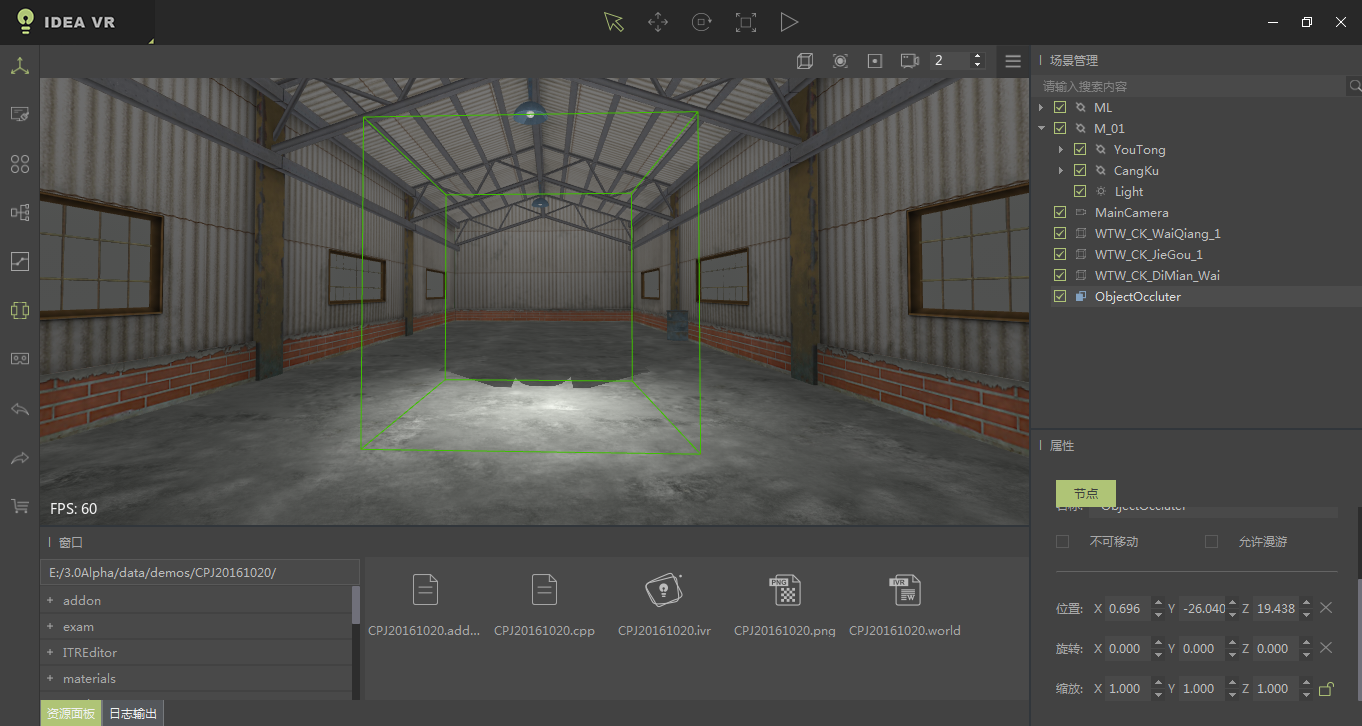Open the viewport hamburger menu
The height and width of the screenshot is (726, 1362).
1013,61
